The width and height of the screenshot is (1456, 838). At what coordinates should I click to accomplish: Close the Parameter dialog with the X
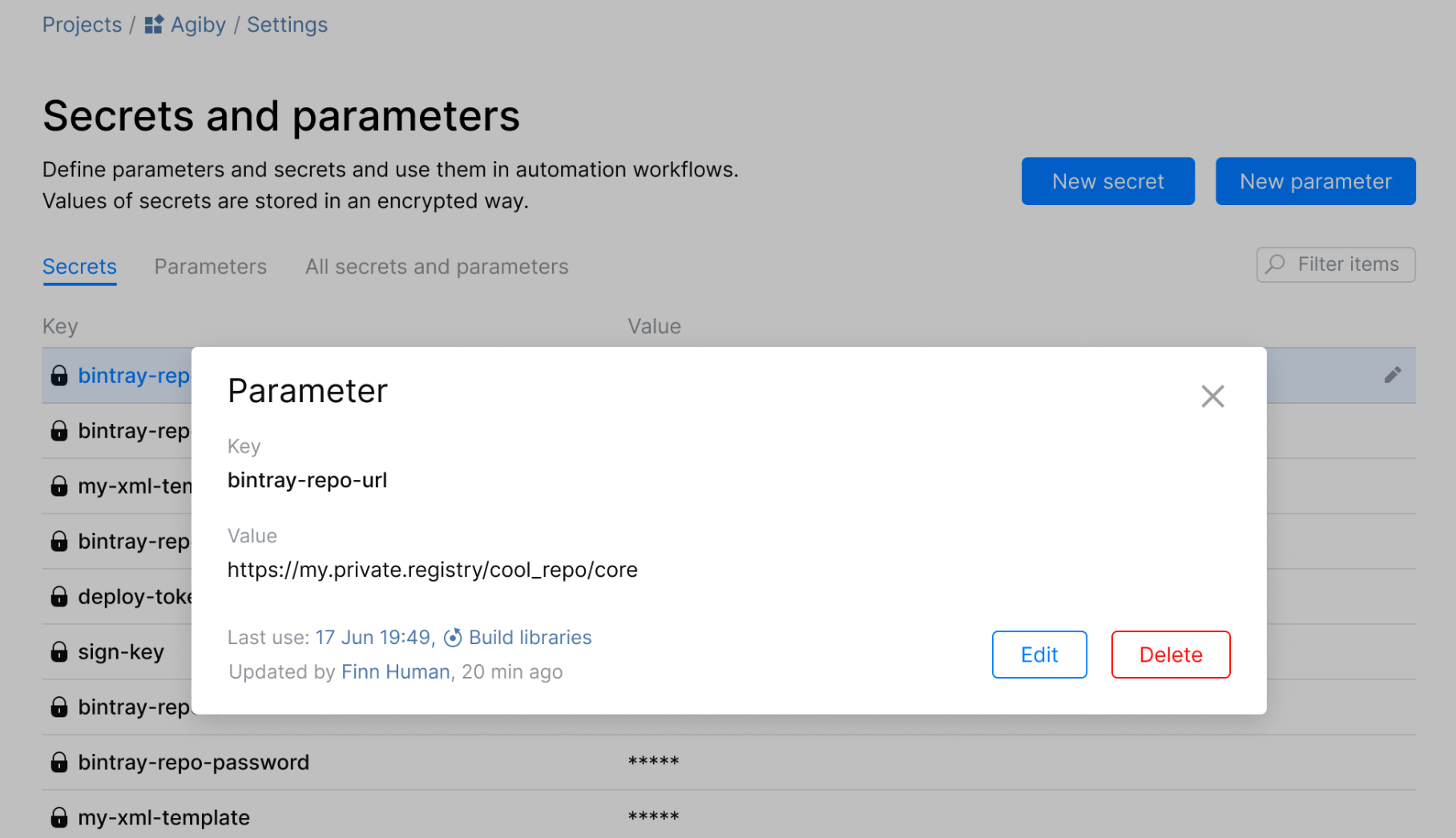tap(1212, 396)
